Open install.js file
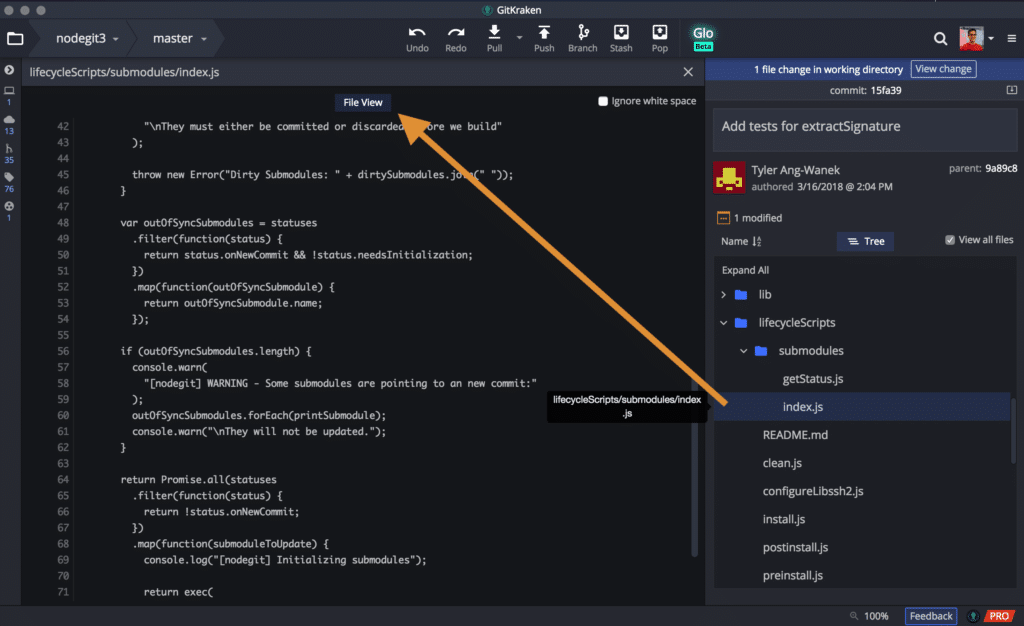The height and width of the screenshot is (626, 1024). [x=784, y=520]
